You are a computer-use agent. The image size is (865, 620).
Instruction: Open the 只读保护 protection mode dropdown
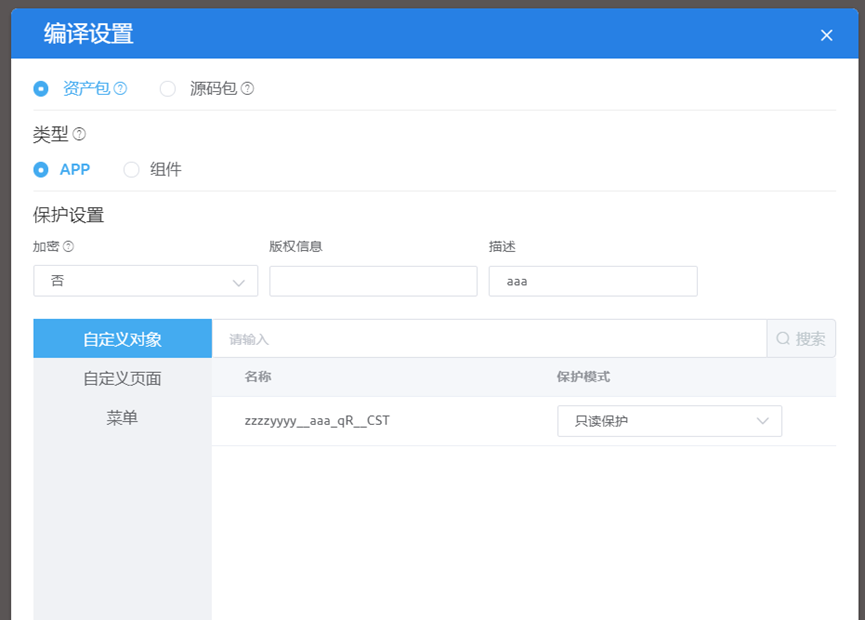coord(669,421)
